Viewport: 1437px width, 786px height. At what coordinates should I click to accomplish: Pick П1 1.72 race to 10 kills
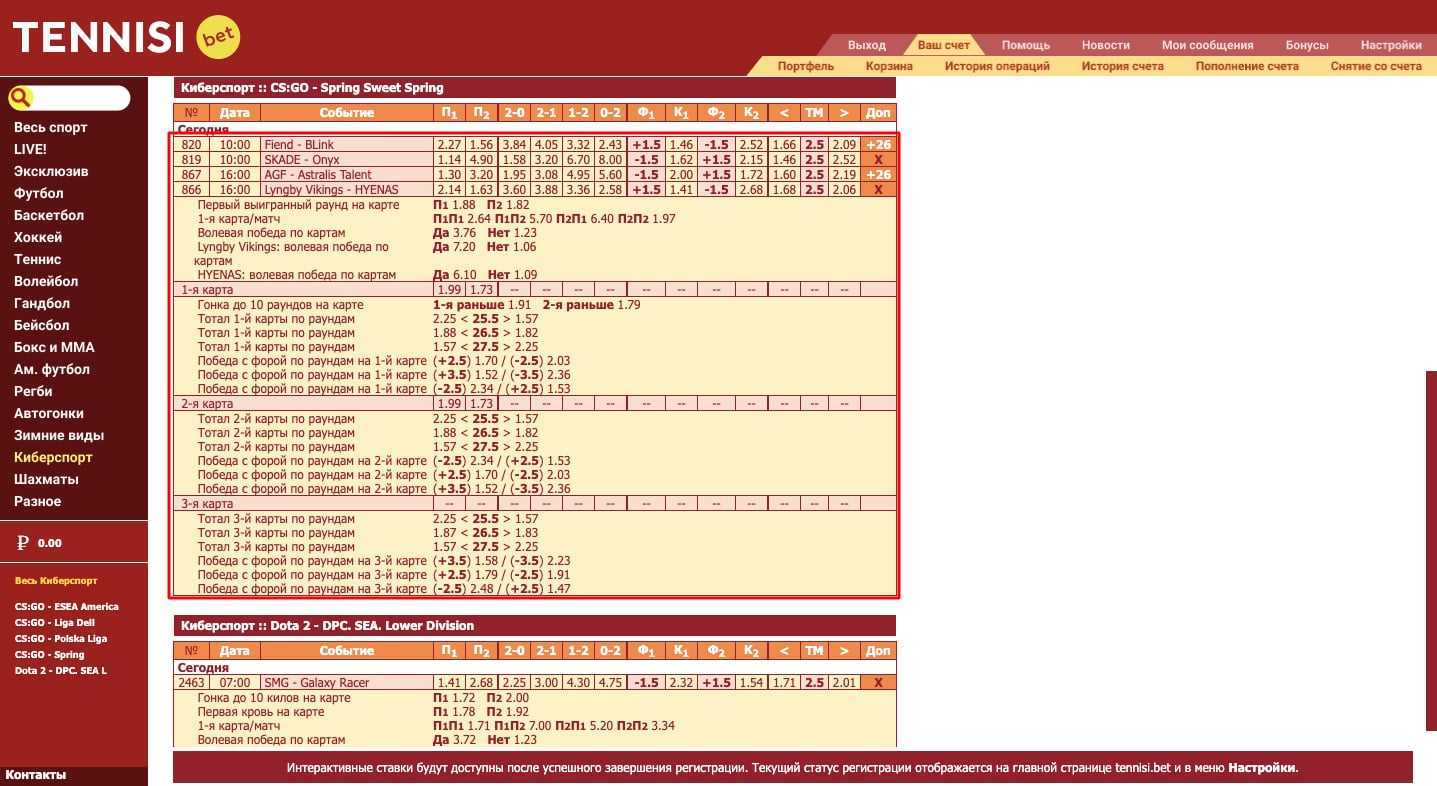coord(453,698)
